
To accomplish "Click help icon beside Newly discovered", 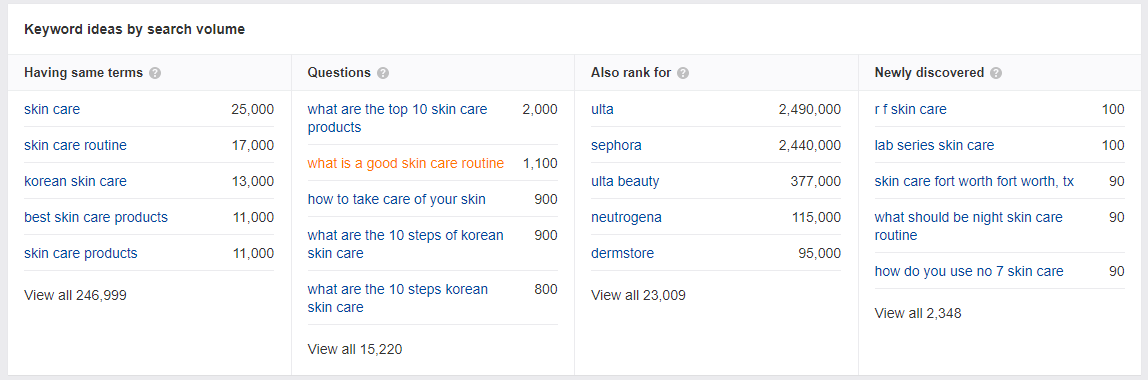I will tap(996, 73).
